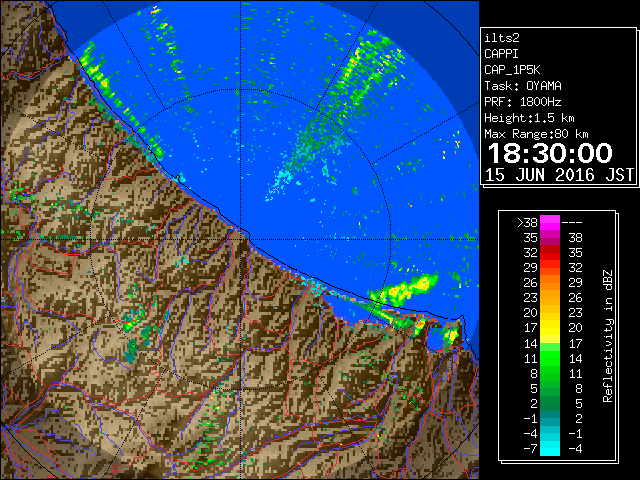Click the ilts2 label in the info box
This screenshot has width=640, height=480.
click(502, 38)
